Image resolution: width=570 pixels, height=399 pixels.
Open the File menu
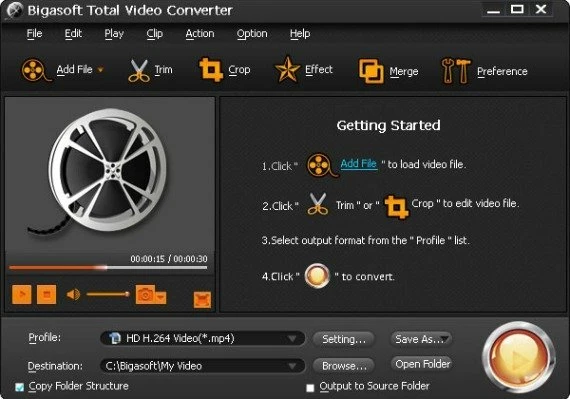point(35,33)
